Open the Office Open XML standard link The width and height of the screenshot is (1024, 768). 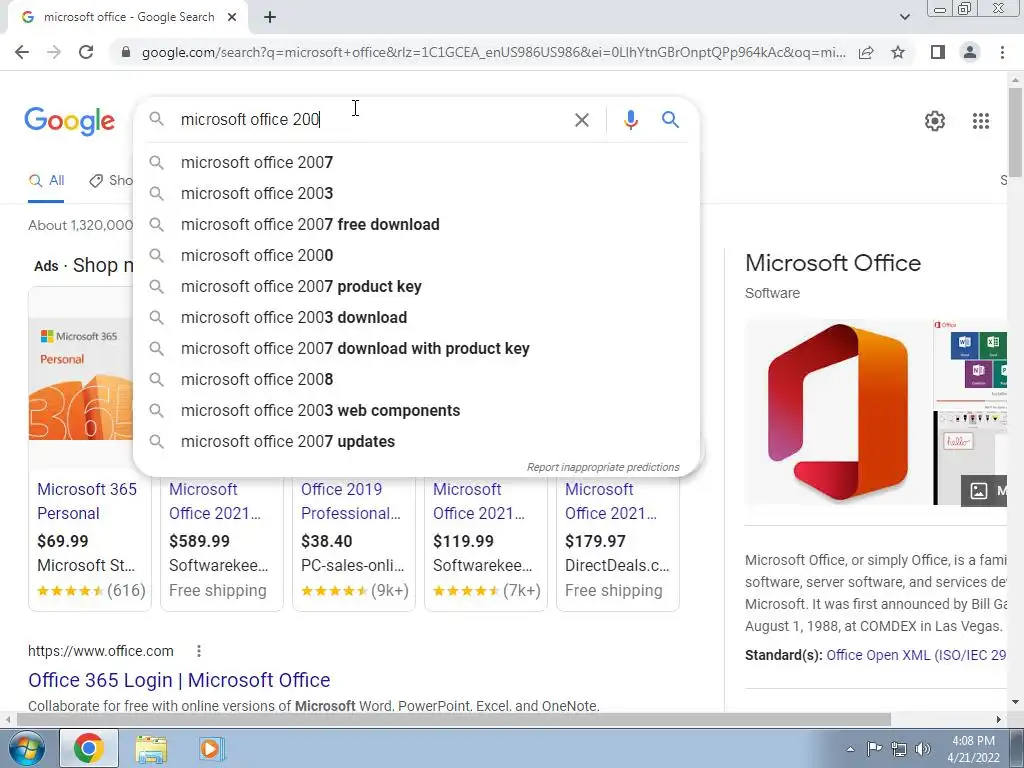[x=916, y=655]
